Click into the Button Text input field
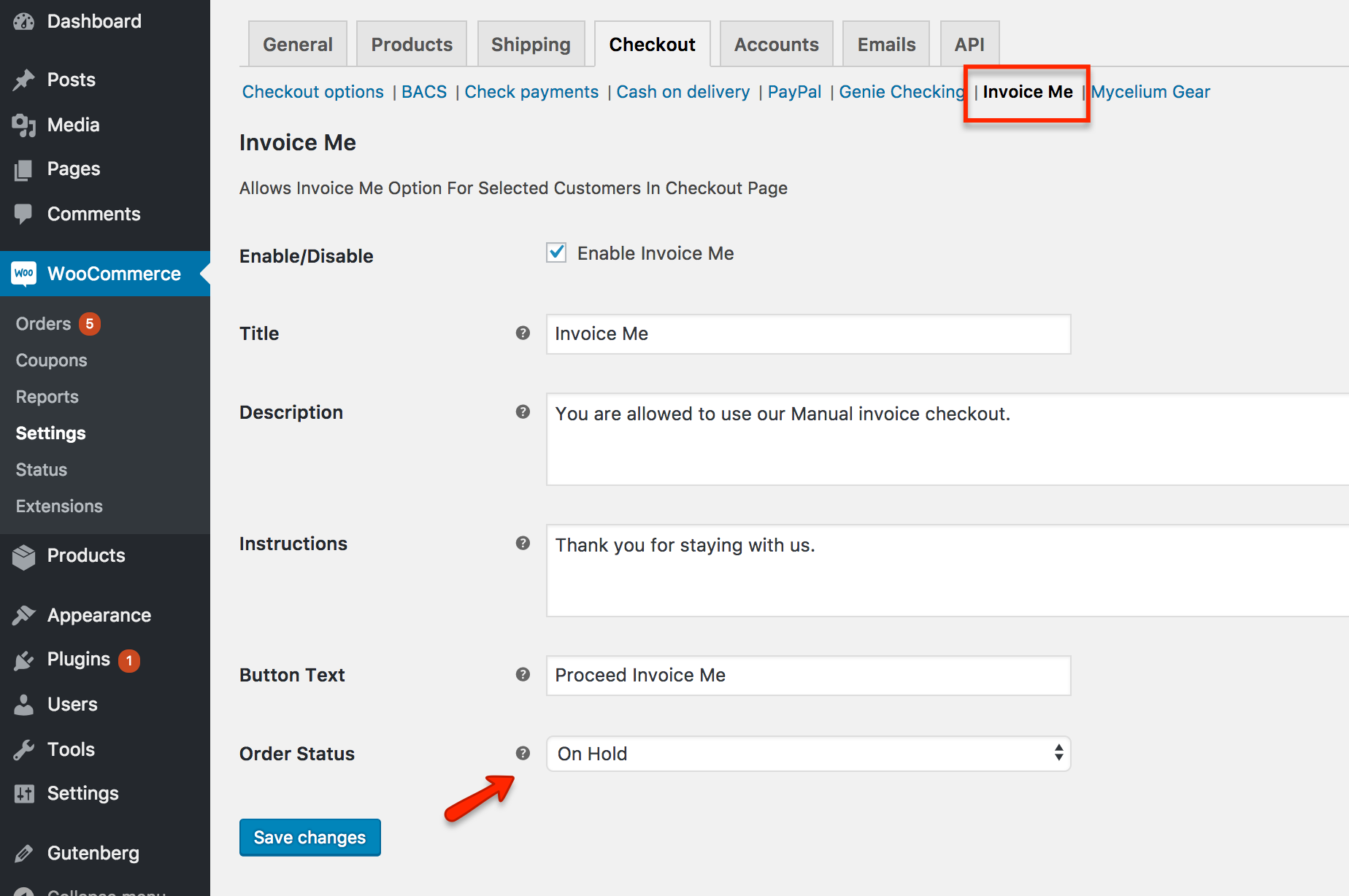 [807, 676]
